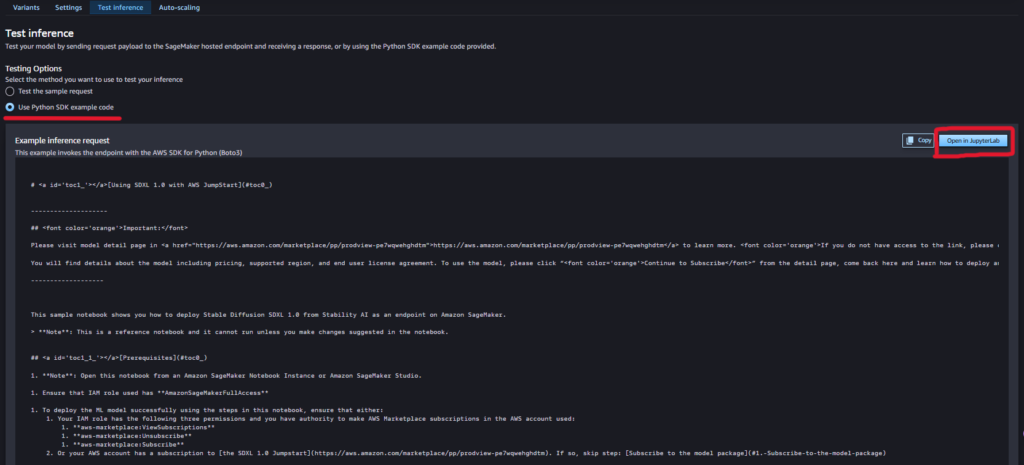Click the 'Select the method you want to use' text
This screenshot has height=465, width=1024.
[x=94, y=80]
